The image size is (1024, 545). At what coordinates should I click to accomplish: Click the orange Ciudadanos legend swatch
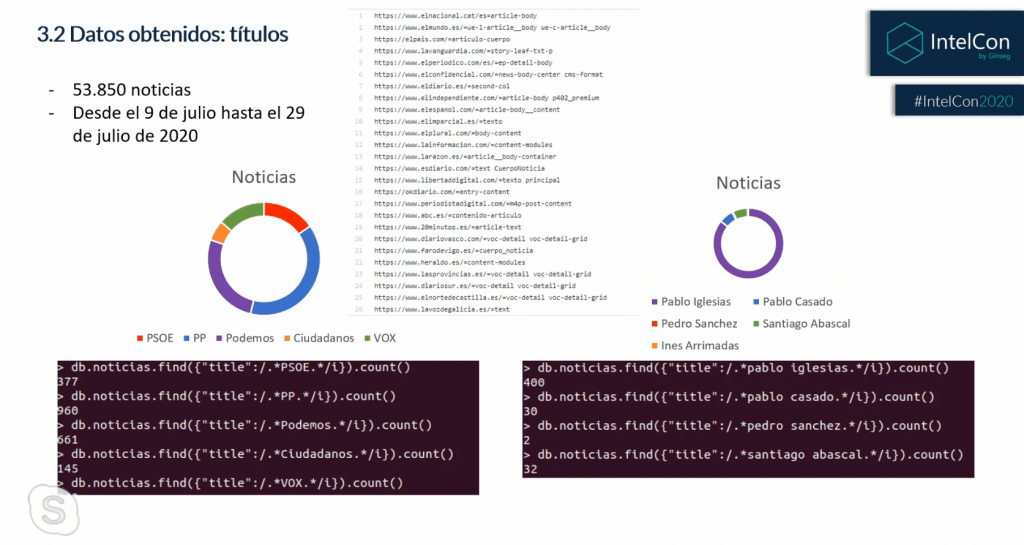pos(287,338)
